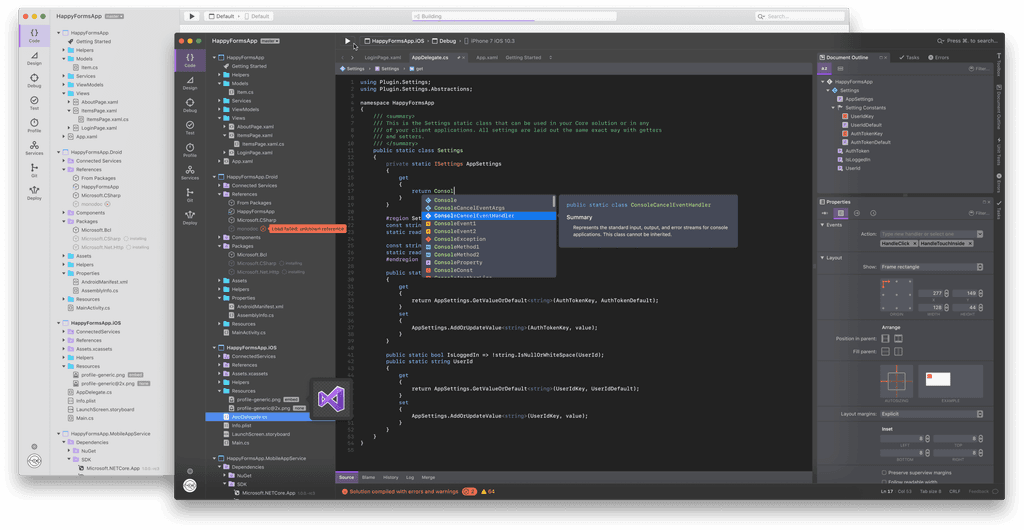Collapse Setting Constants in Document Outline
Screen dimensions: 1024x530
coord(833,108)
